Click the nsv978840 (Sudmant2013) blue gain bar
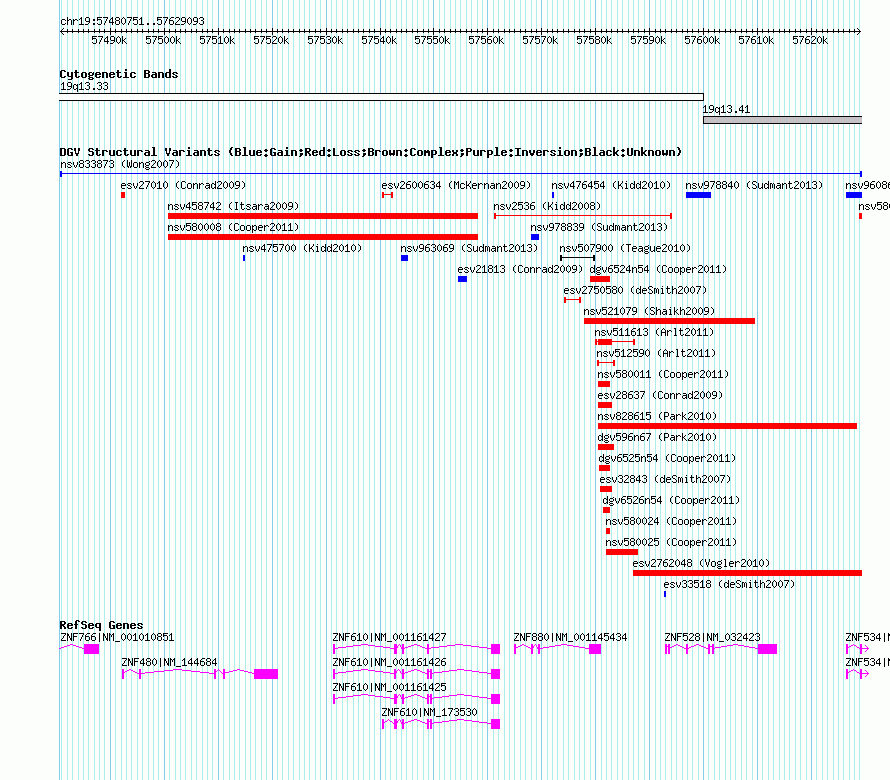 (x=698, y=195)
